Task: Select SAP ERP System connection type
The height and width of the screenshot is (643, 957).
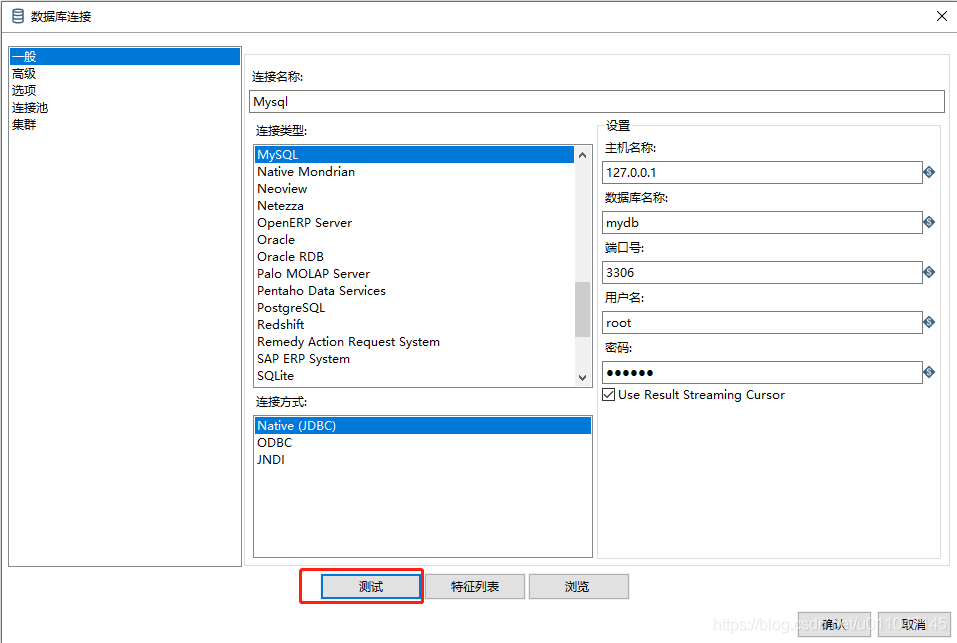Action: 414,359
